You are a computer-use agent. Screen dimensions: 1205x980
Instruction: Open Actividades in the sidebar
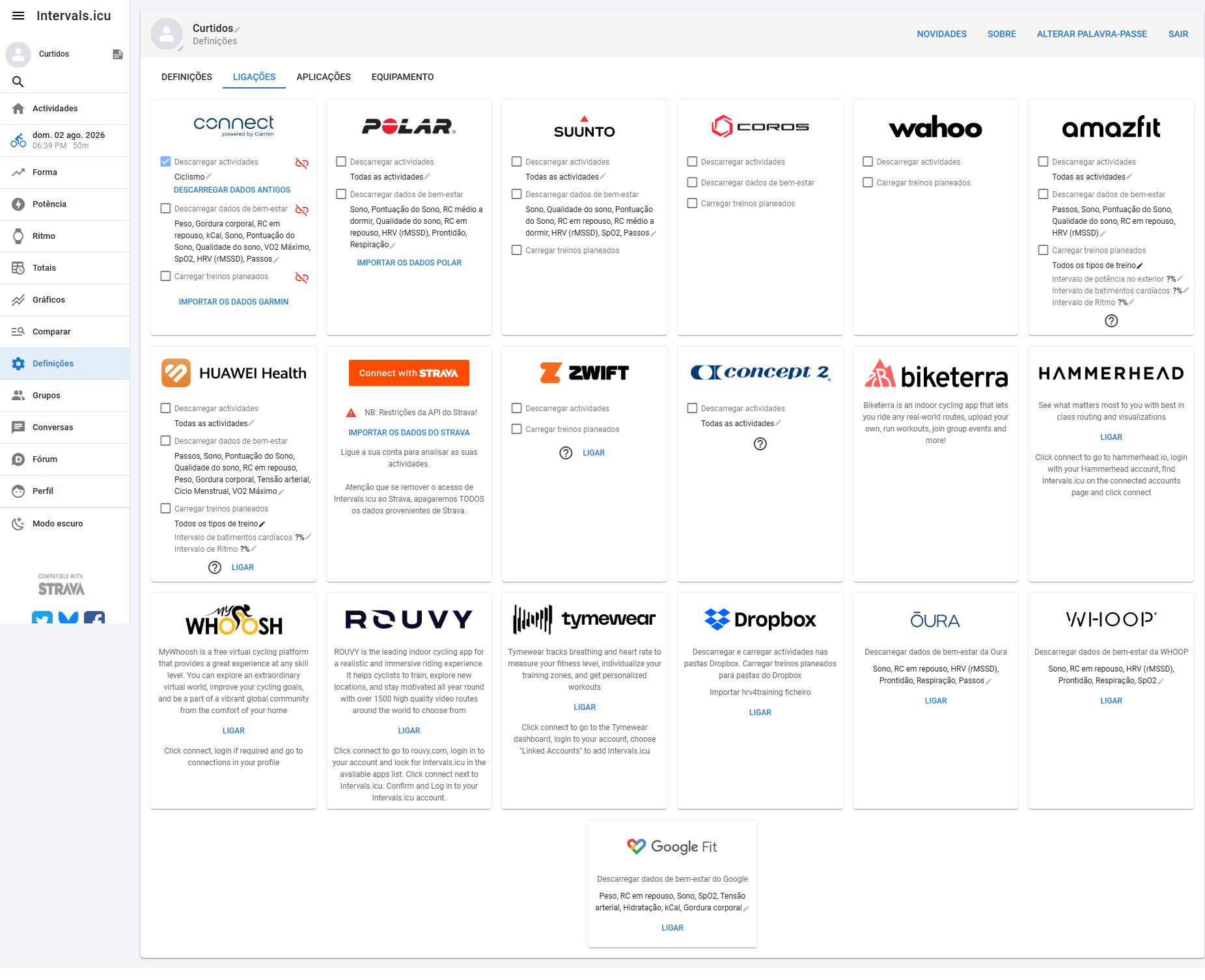click(x=65, y=109)
